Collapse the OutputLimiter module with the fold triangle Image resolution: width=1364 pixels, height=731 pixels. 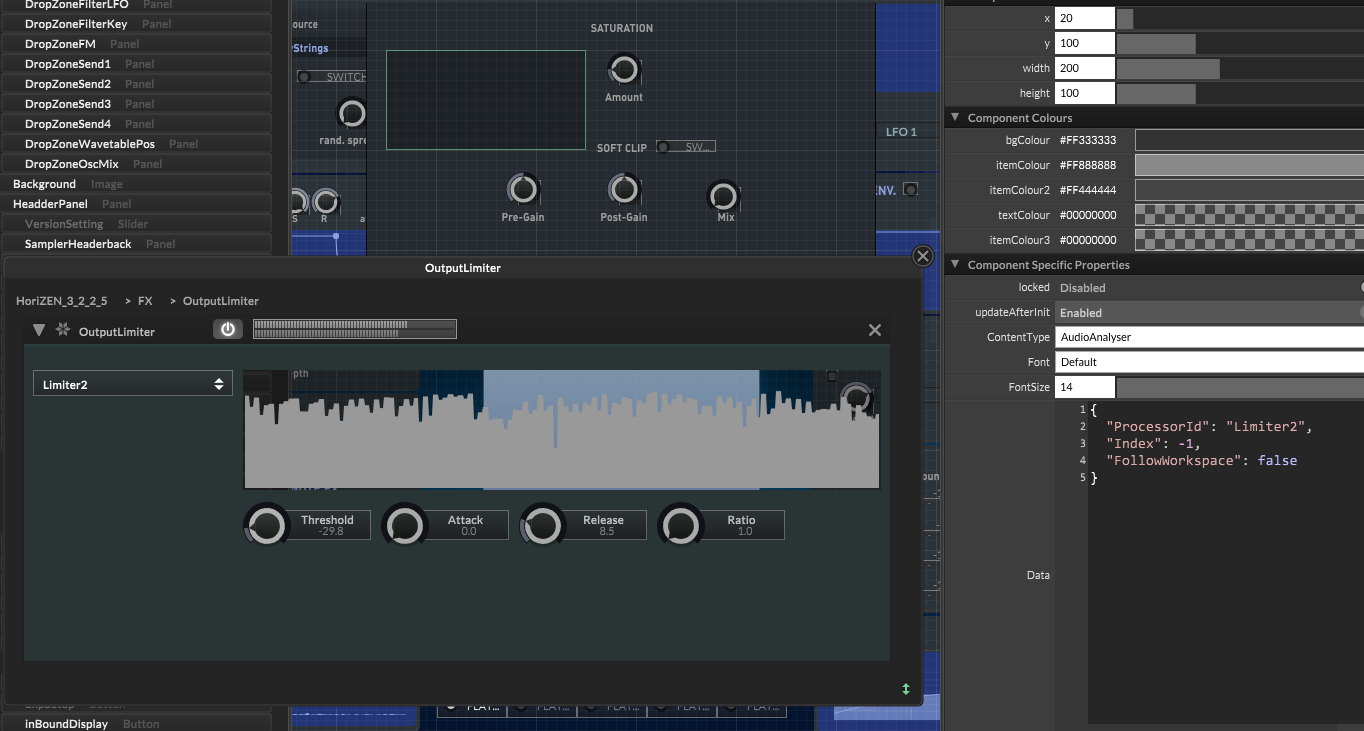click(x=39, y=330)
